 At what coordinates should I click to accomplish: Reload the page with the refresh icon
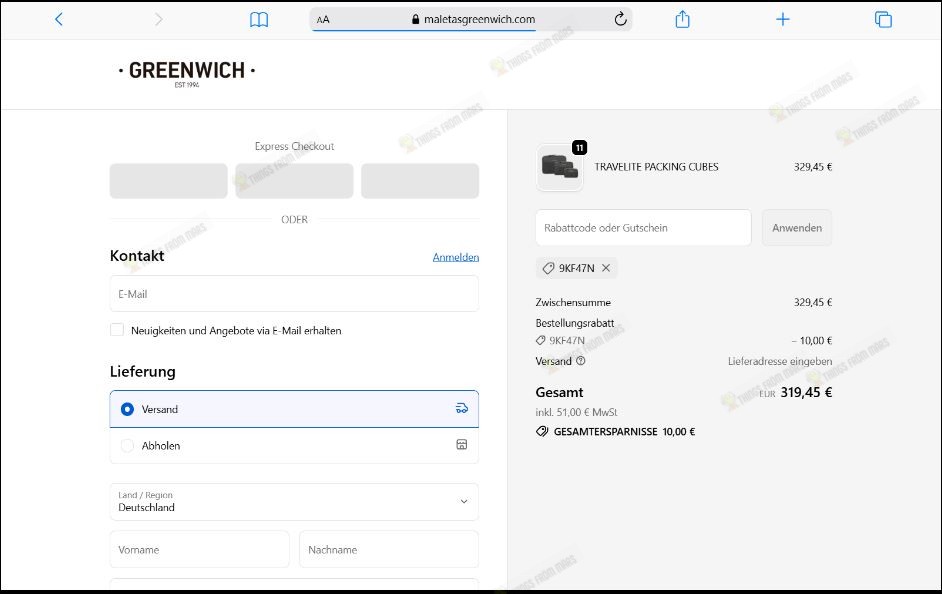[x=620, y=19]
